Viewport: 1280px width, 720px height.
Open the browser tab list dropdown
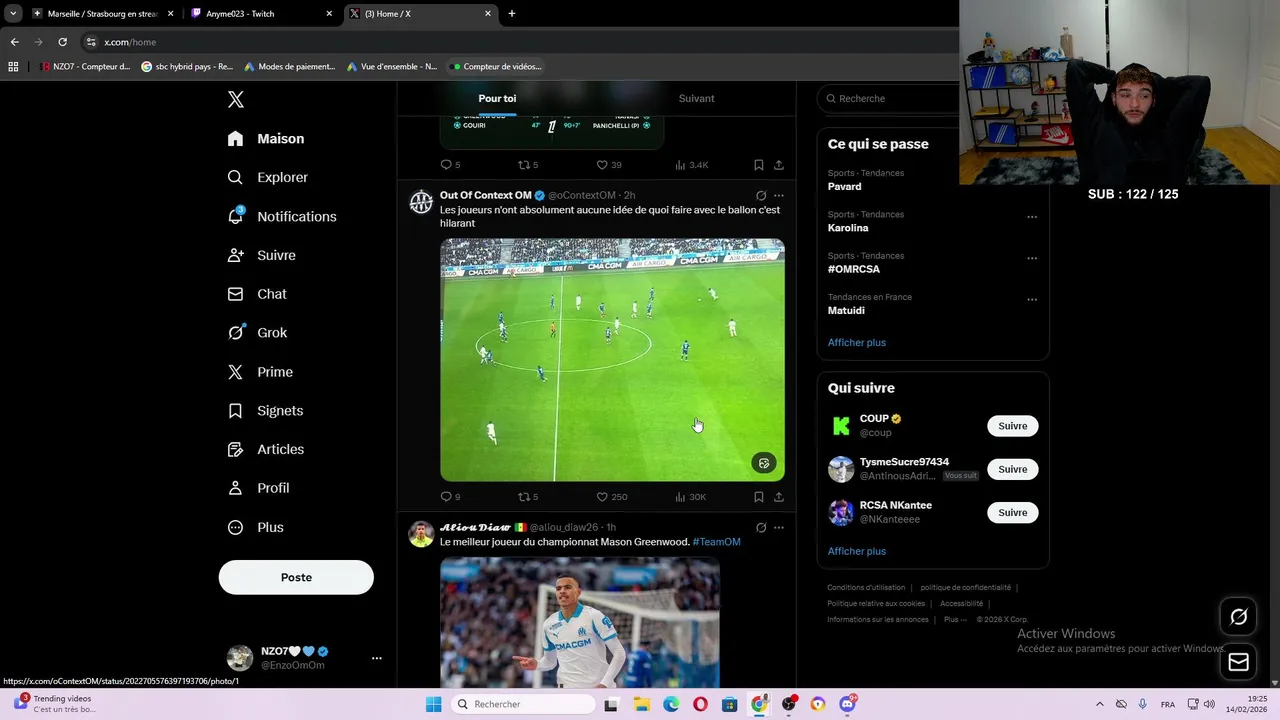(13, 14)
